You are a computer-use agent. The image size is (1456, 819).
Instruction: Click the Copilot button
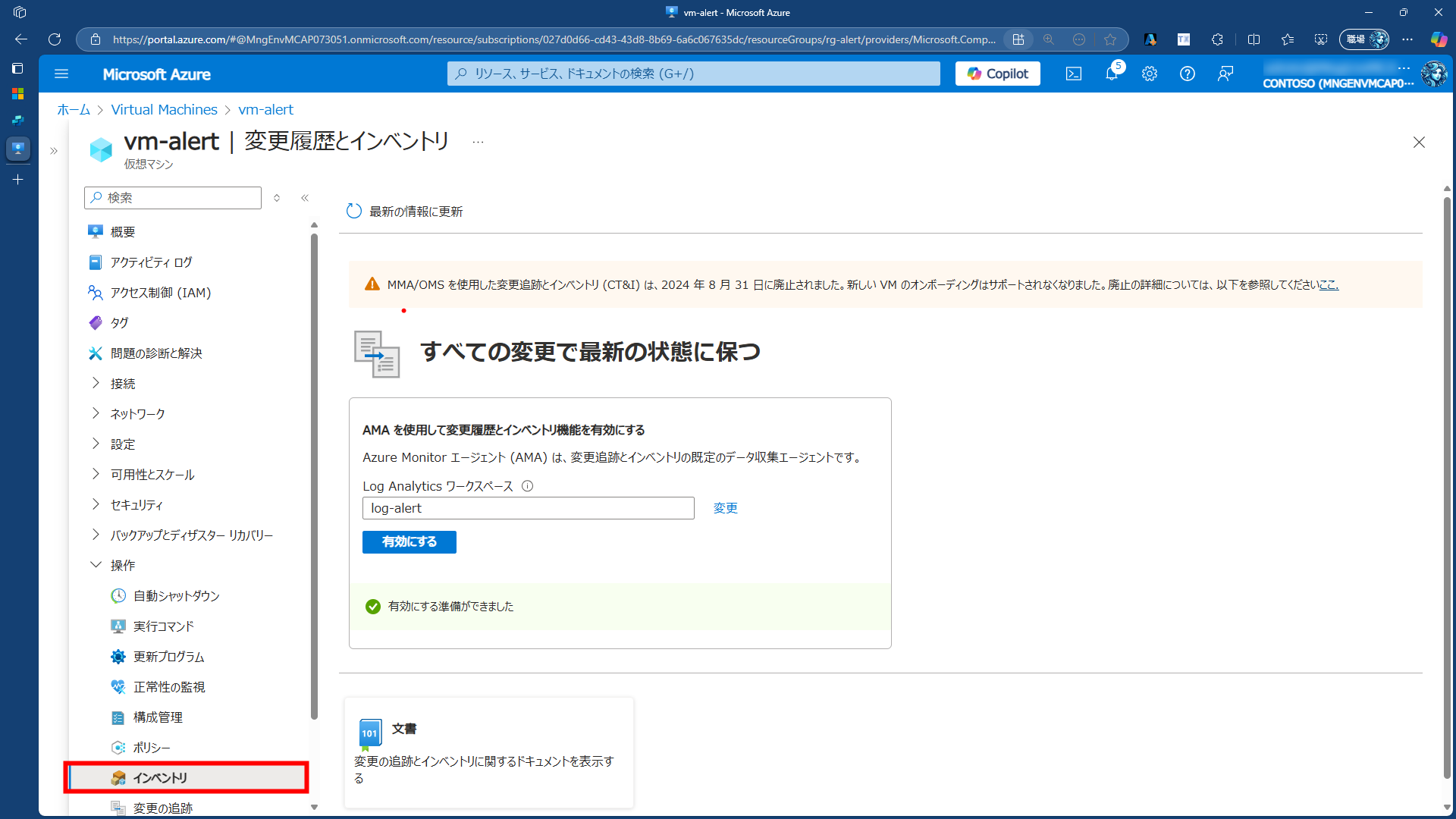(997, 74)
